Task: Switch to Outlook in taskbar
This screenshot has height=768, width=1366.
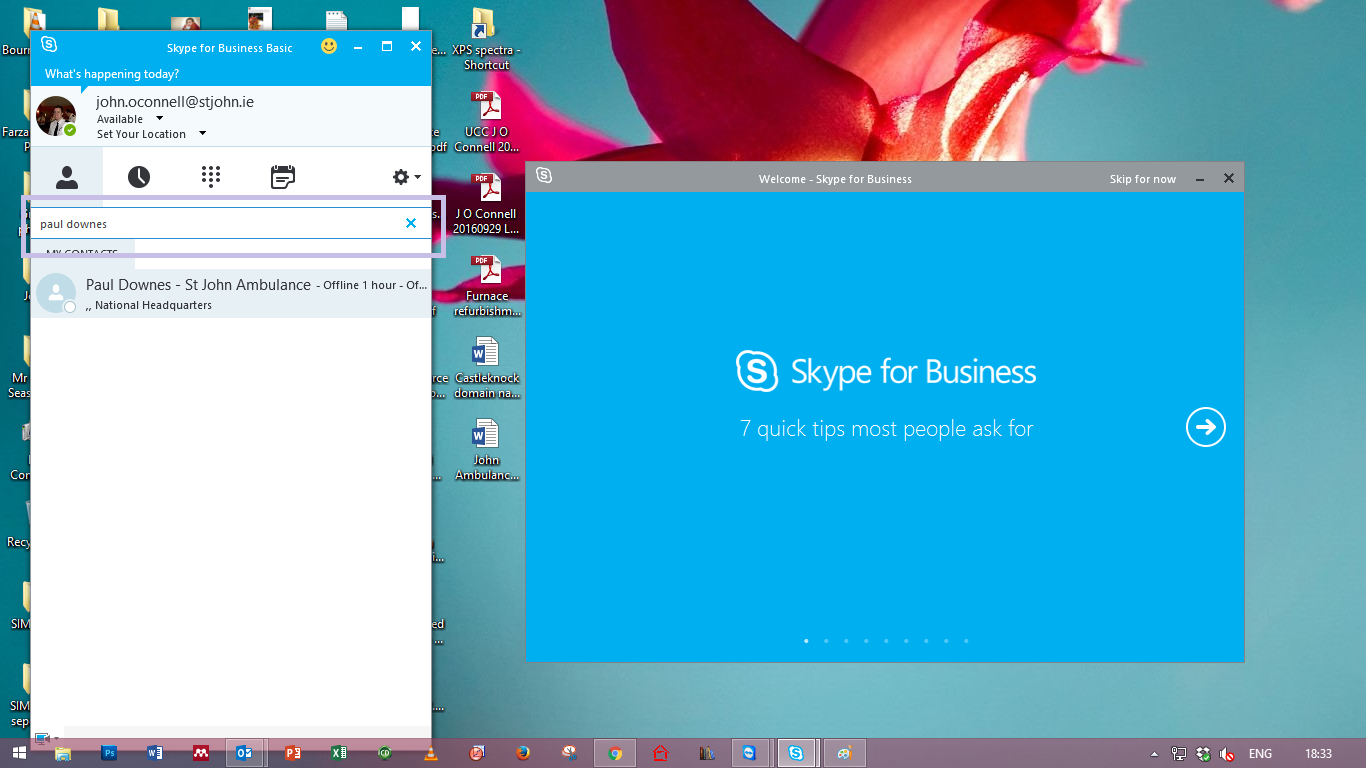Action: pos(245,753)
